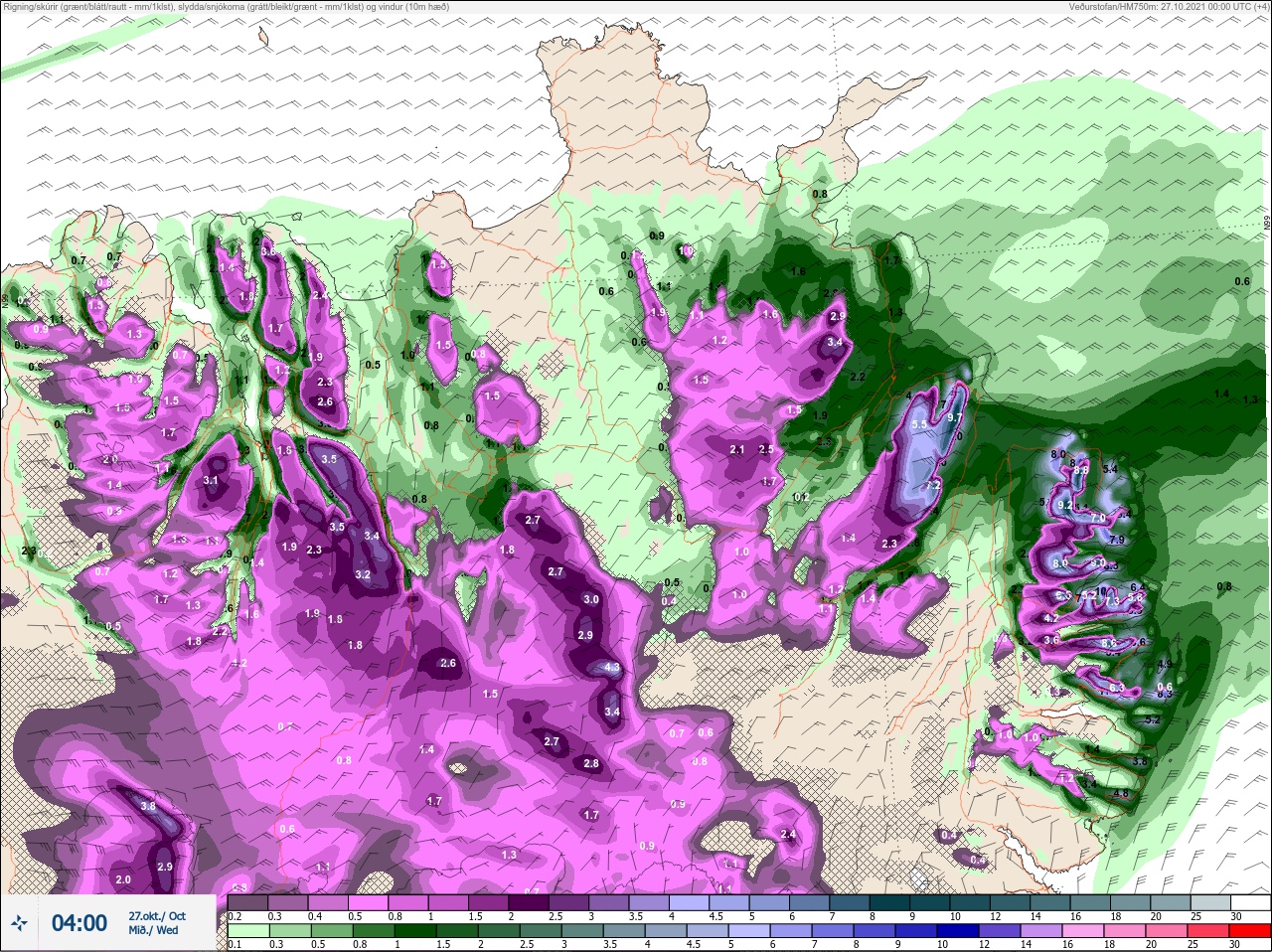The height and width of the screenshot is (952, 1272).
Task: Click the Veðurstofan compass logo icon
Action: [21, 923]
